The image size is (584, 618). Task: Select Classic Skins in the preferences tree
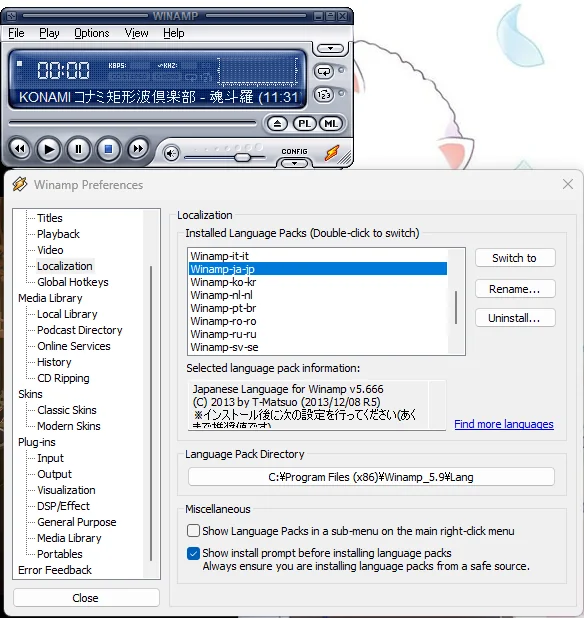tap(67, 410)
